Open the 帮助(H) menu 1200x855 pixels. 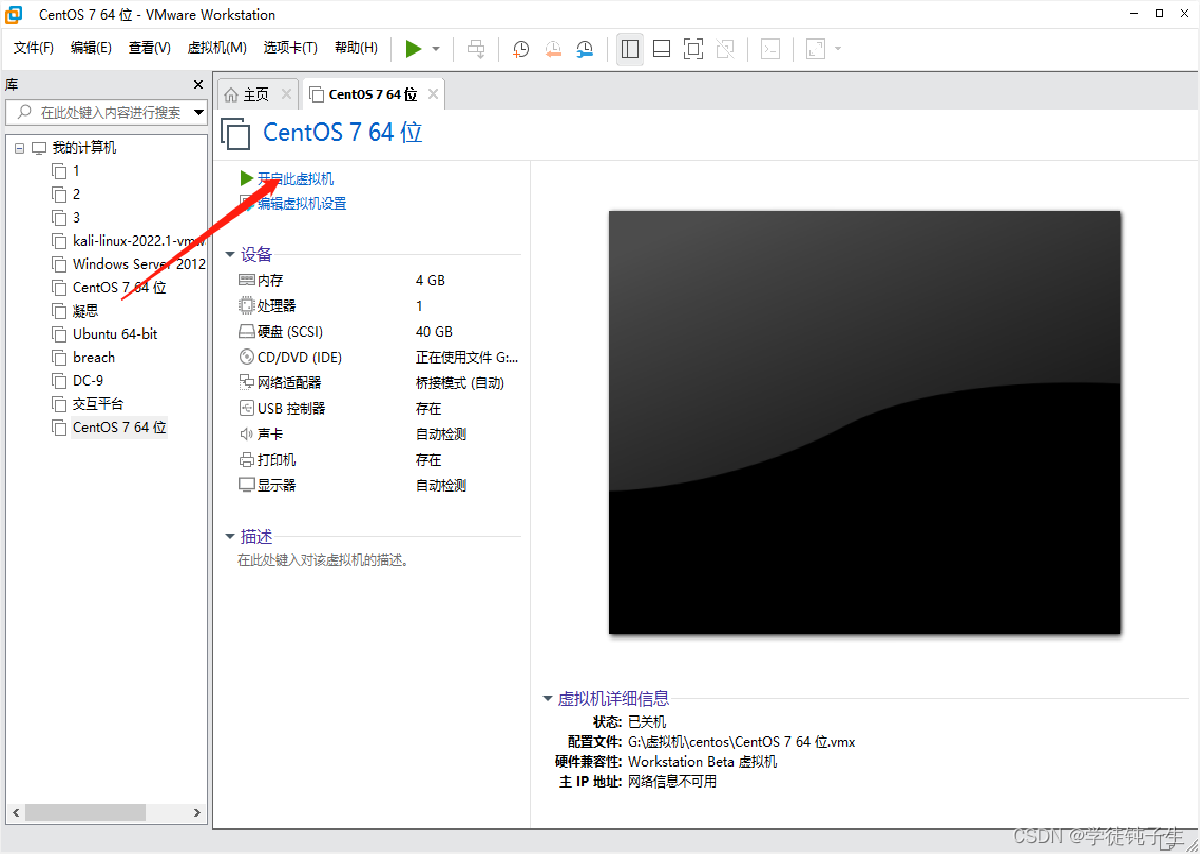[356, 48]
